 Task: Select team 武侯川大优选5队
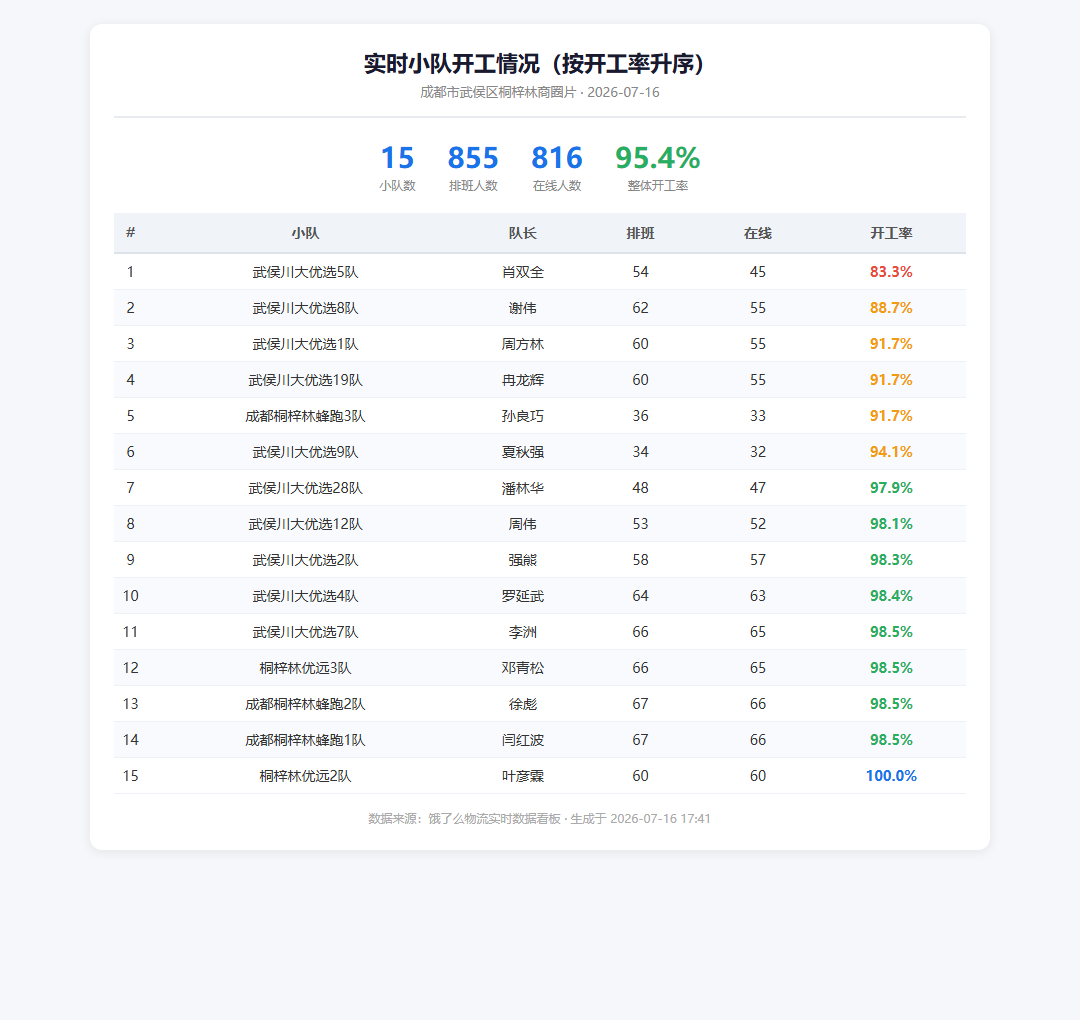point(305,272)
